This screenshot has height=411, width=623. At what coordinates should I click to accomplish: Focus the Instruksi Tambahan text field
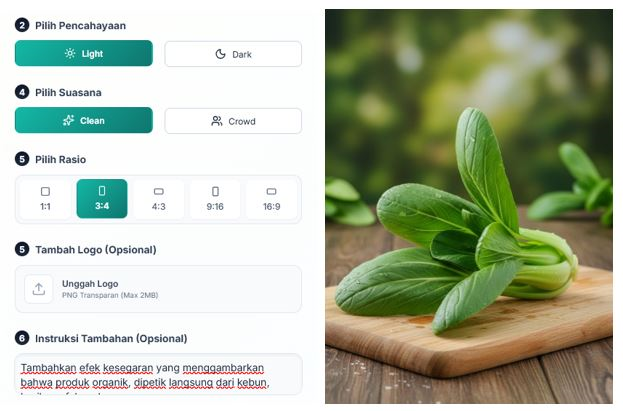159,374
